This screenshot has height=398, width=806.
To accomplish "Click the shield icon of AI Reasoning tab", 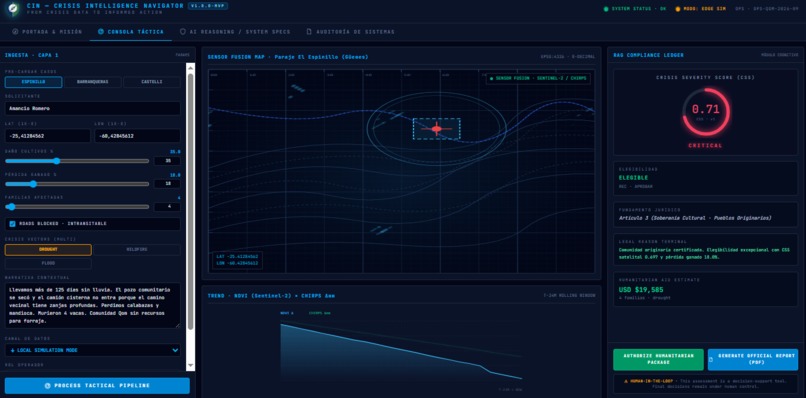I will [182, 32].
